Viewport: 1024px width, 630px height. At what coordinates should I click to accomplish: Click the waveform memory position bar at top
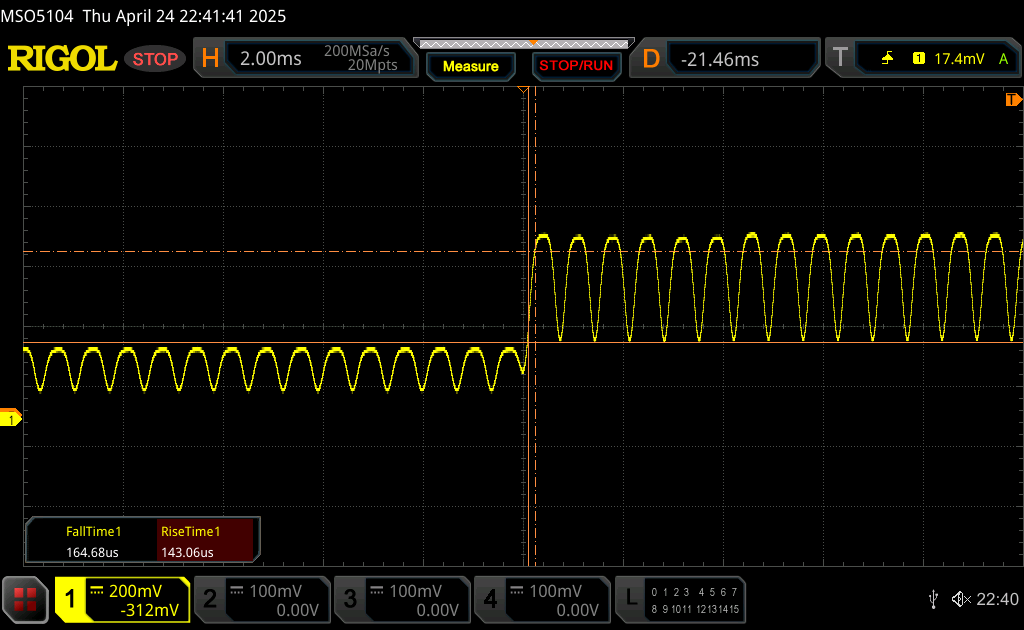point(521,44)
